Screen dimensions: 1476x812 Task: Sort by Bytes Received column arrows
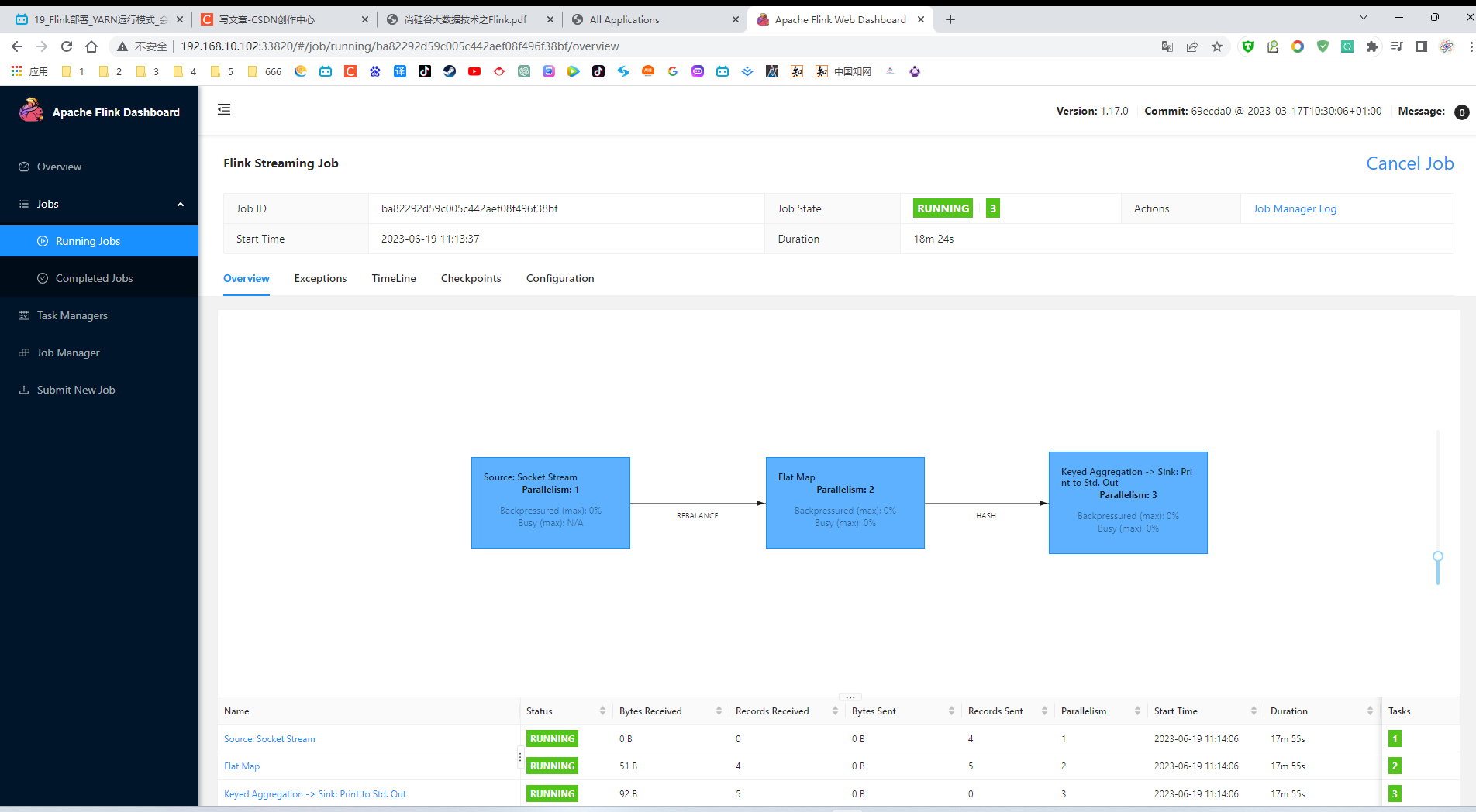click(x=719, y=711)
